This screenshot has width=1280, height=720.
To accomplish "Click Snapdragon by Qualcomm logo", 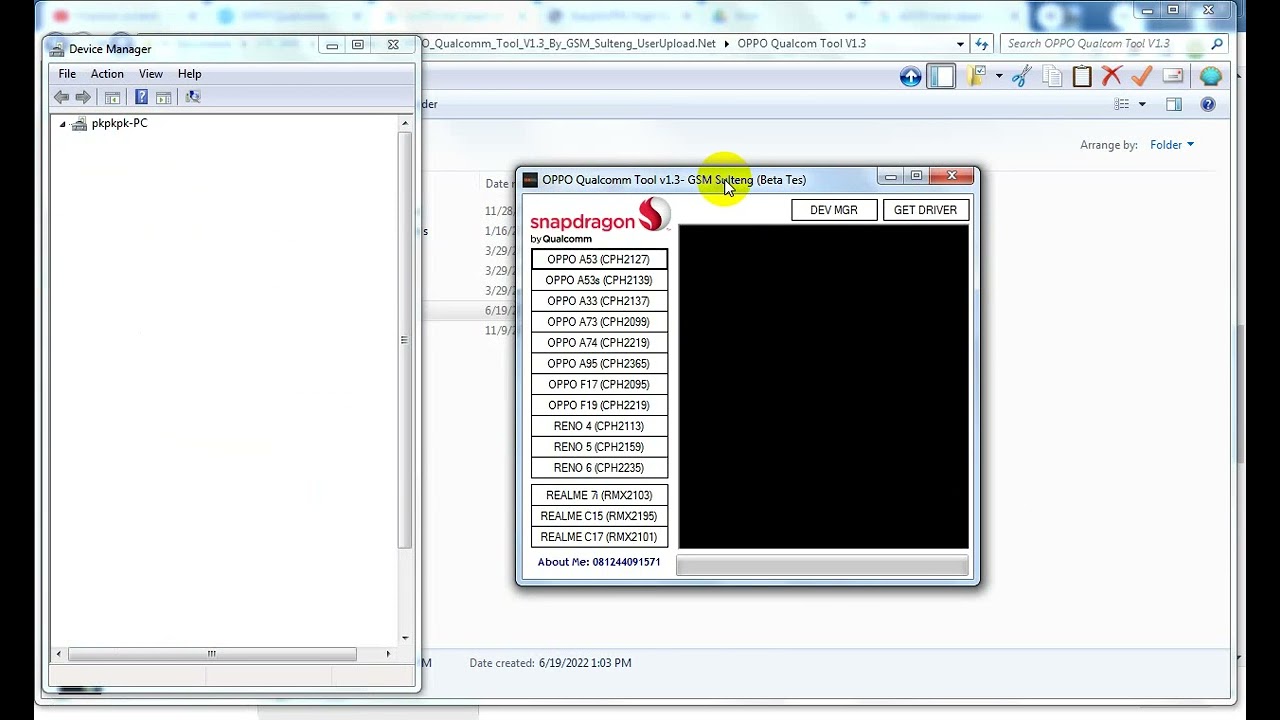I will 600,221.
